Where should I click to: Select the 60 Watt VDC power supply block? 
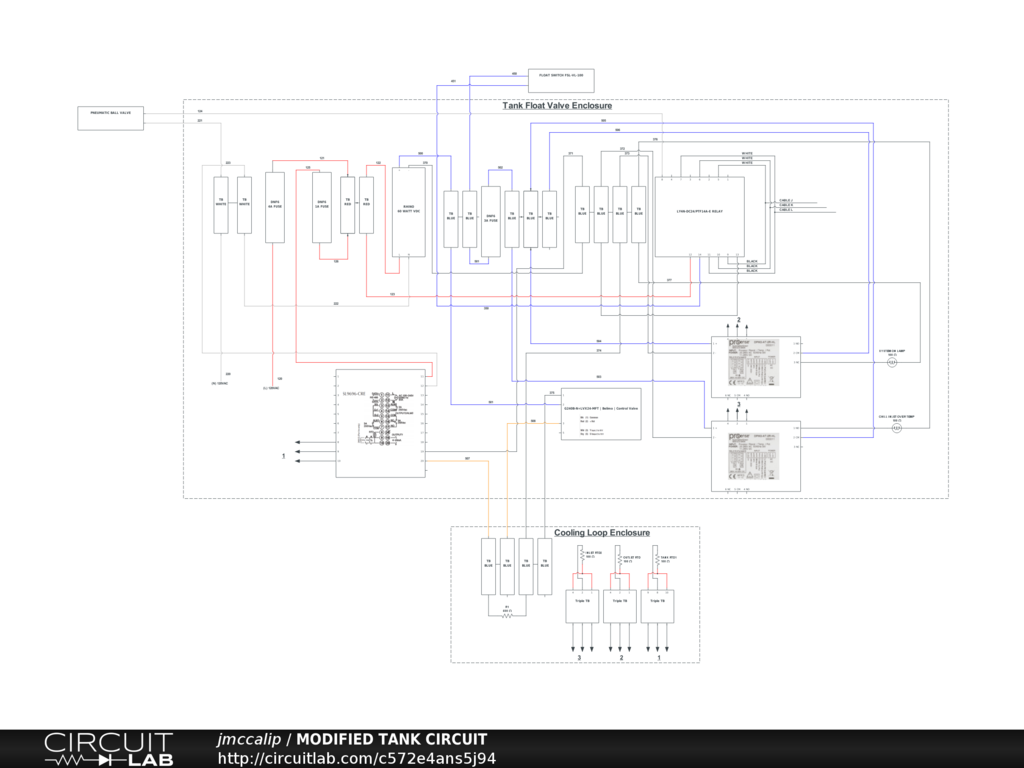[x=409, y=212]
